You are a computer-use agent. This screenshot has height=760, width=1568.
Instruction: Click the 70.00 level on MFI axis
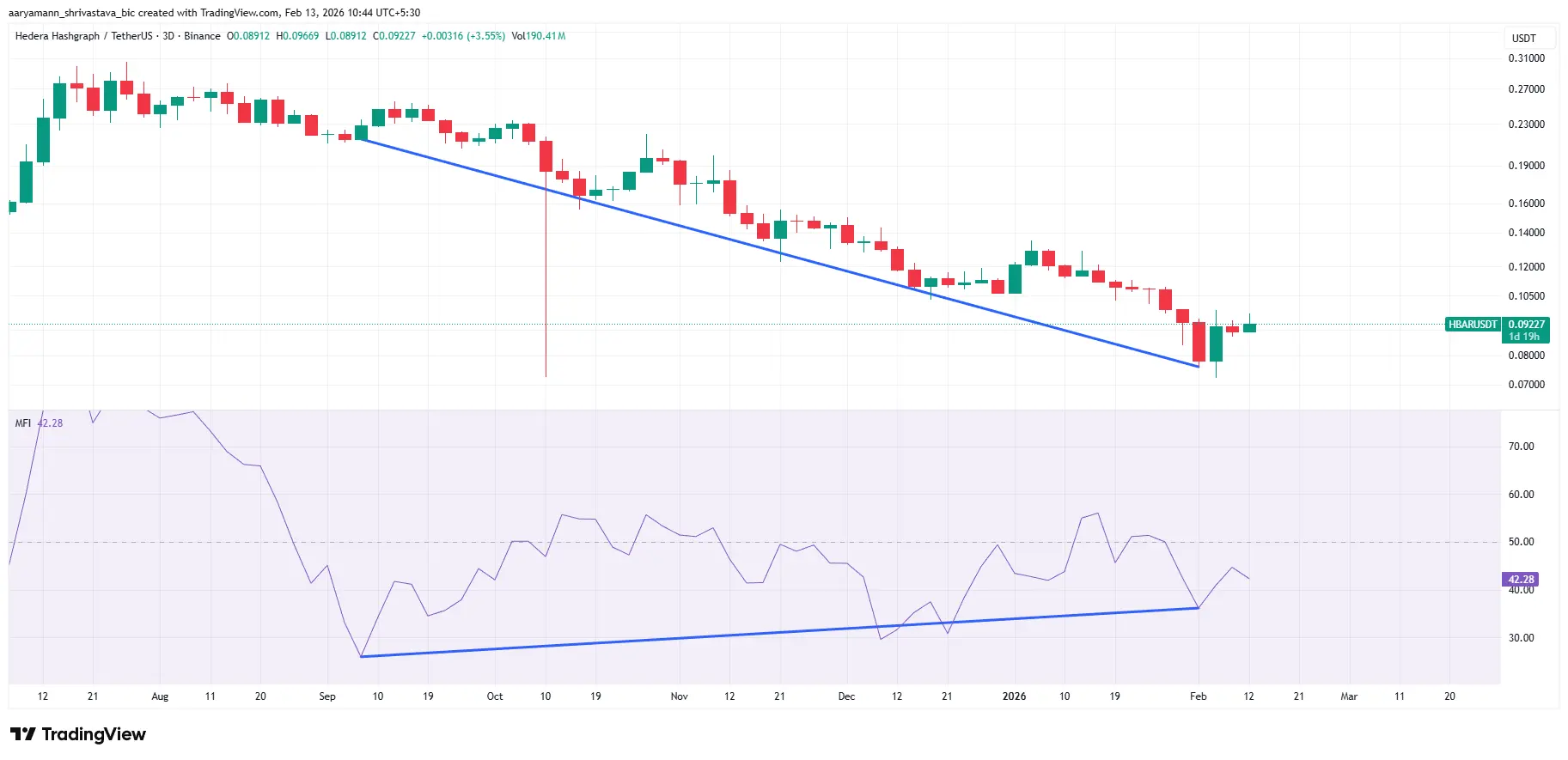pyautogui.click(x=1521, y=447)
